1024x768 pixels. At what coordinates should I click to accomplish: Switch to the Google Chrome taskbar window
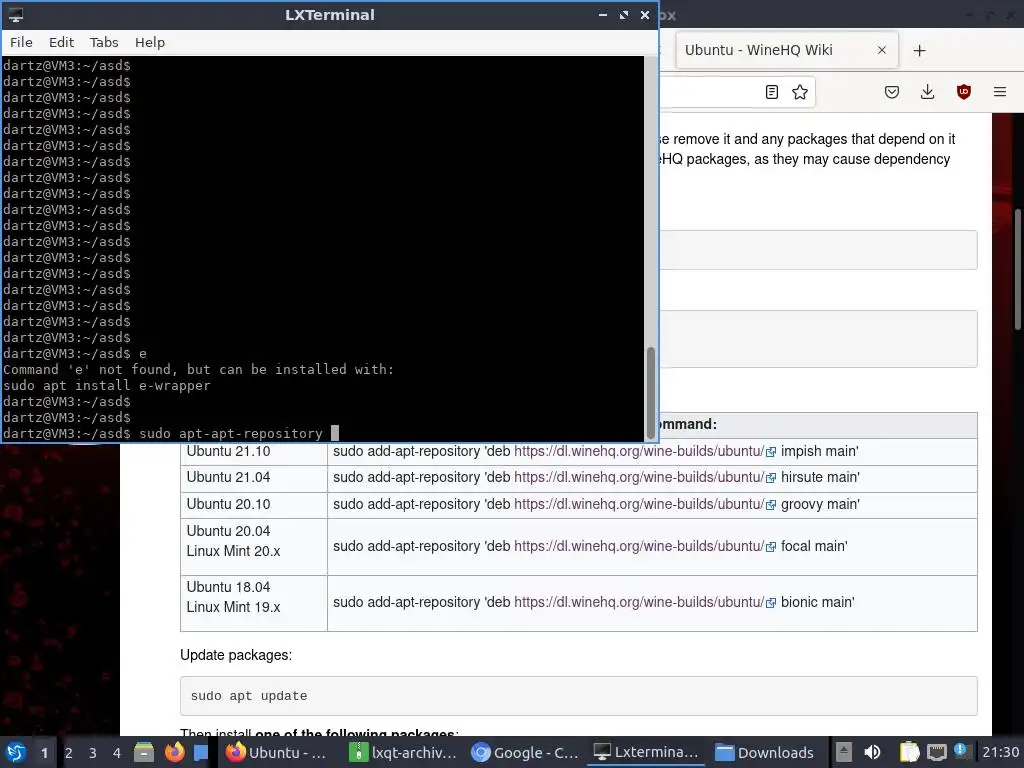tap(525, 752)
